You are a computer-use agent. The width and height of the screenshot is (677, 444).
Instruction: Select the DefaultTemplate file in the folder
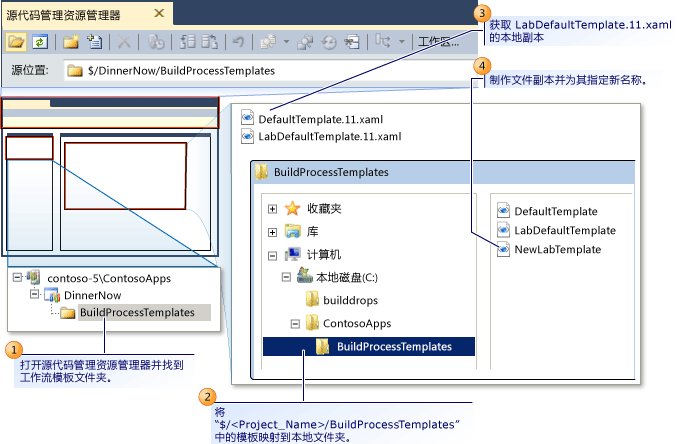coord(547,211)
